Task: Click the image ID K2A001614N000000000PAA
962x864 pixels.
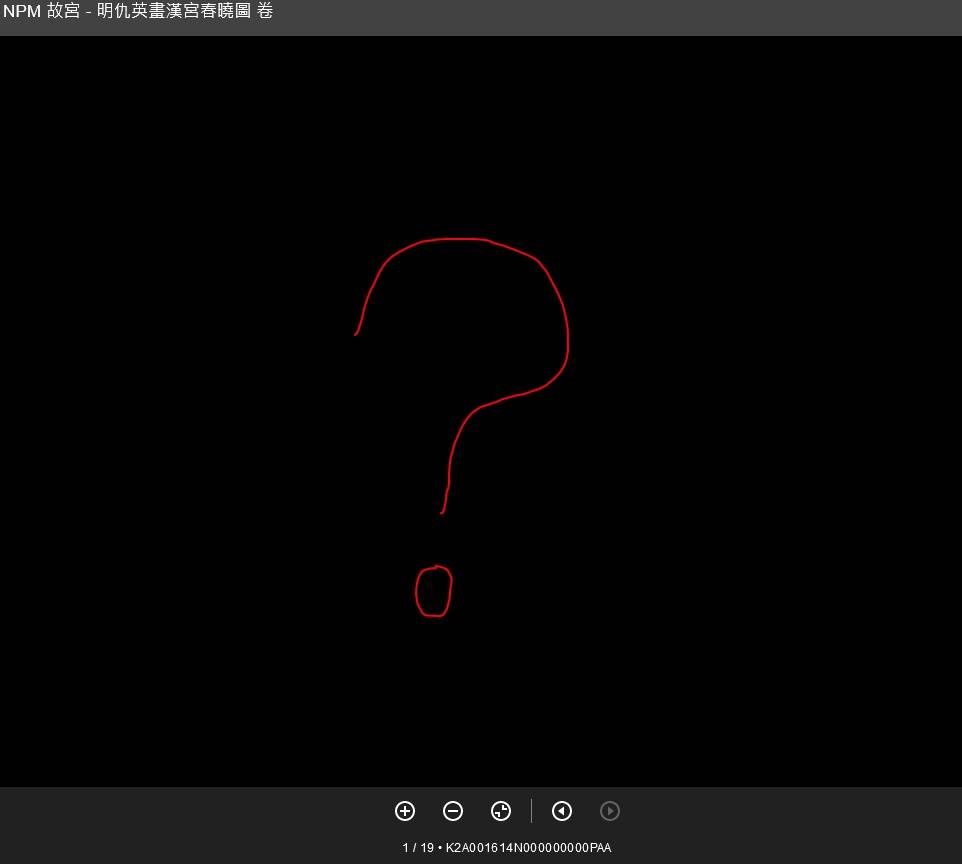Action: pyautogui.click(x=528, y=848)
